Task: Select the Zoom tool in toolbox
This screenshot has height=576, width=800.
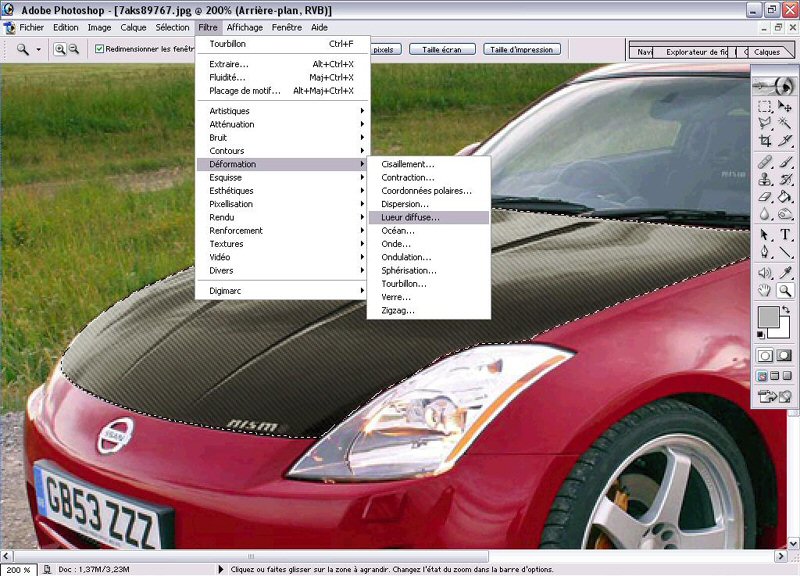Action: [x=785, y=291]
